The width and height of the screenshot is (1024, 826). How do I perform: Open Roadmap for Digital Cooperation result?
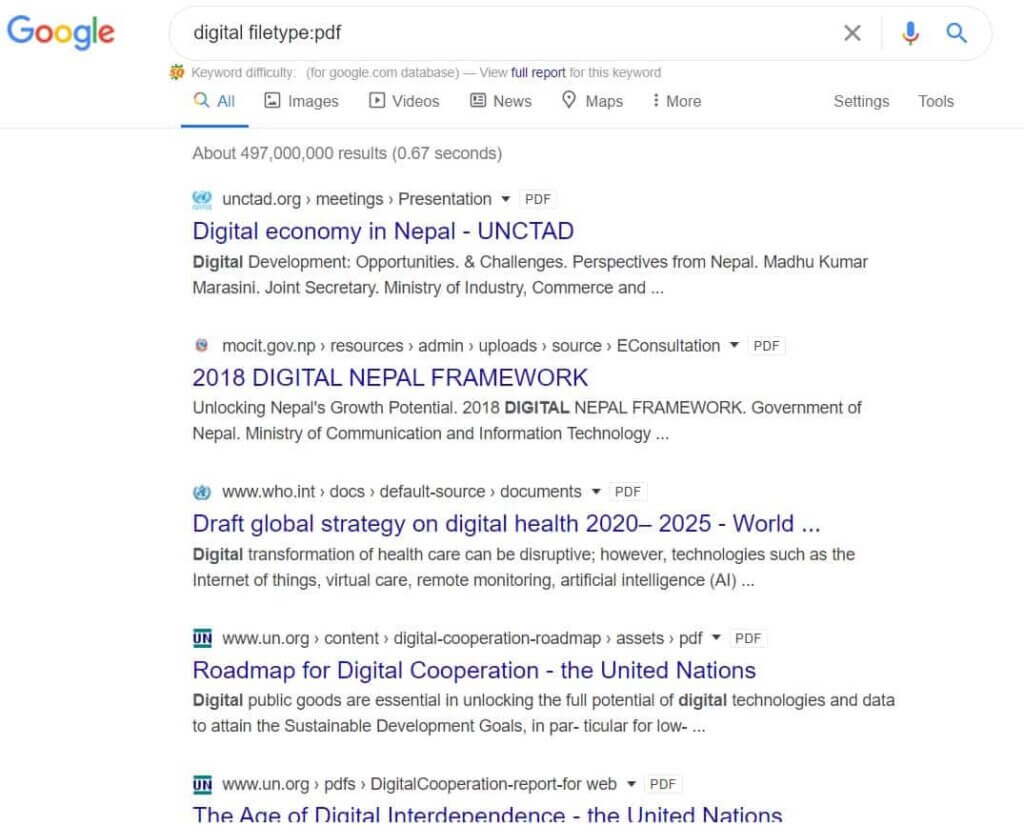tap(474, 670)
